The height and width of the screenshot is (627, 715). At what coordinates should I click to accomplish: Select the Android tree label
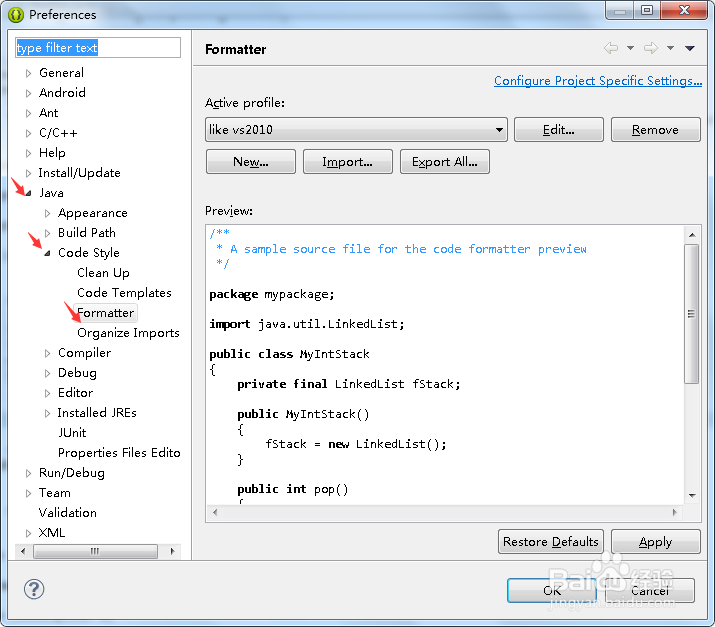62,93
